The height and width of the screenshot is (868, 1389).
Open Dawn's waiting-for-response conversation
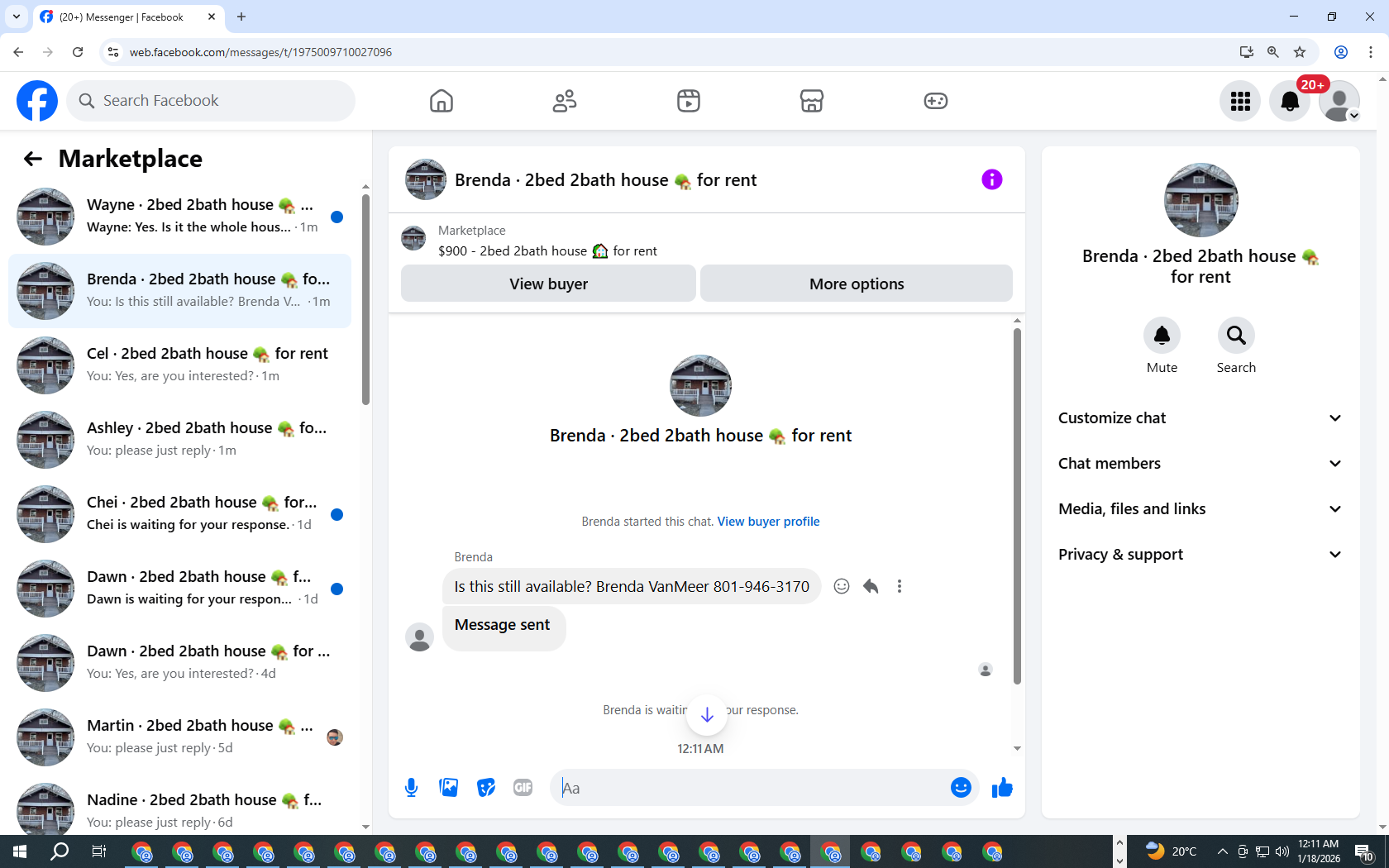[179, 589]
